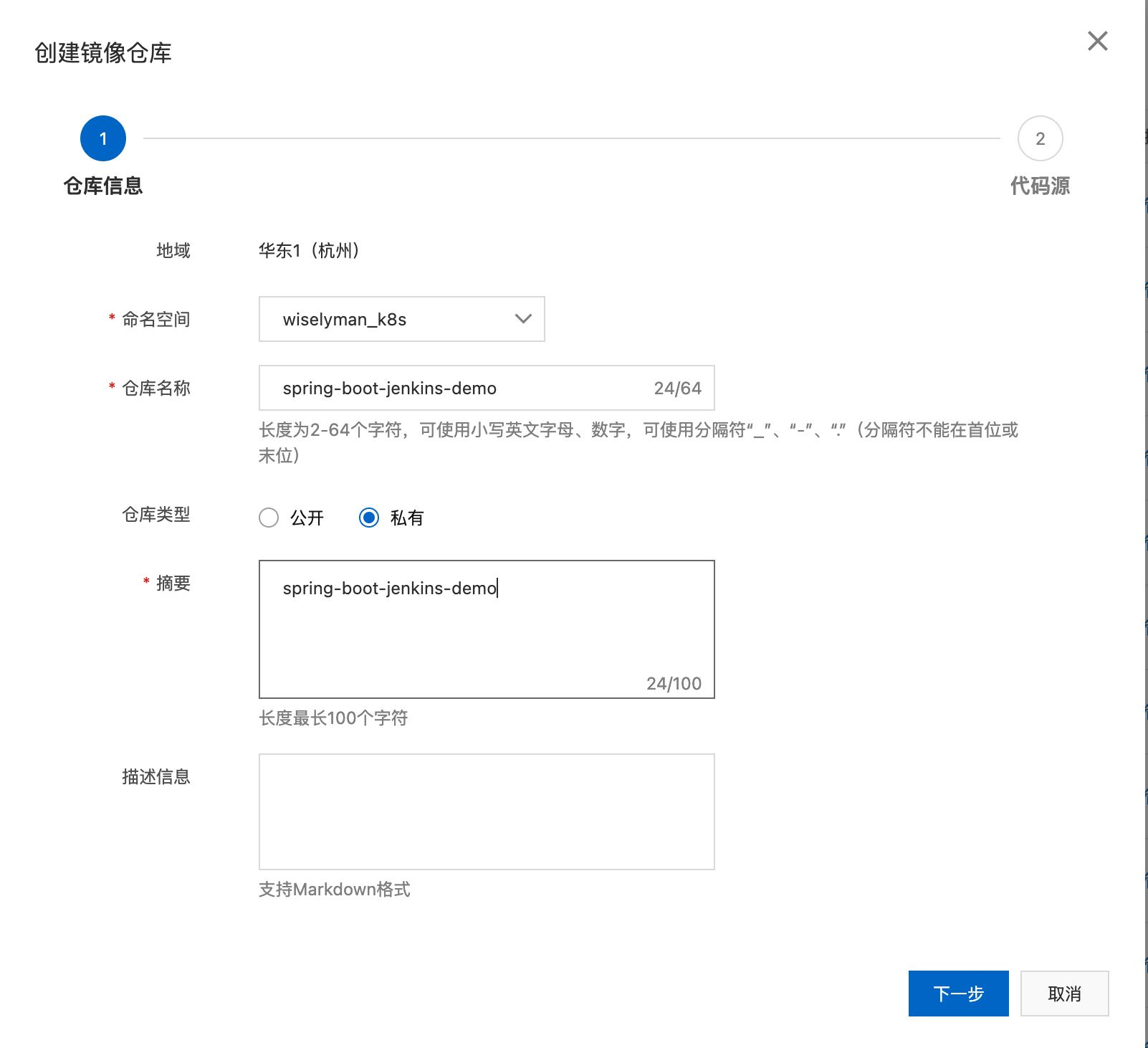1148x1048 pixels.
Task: Click inside the 摘要 text area
Action: pos(487,624)
